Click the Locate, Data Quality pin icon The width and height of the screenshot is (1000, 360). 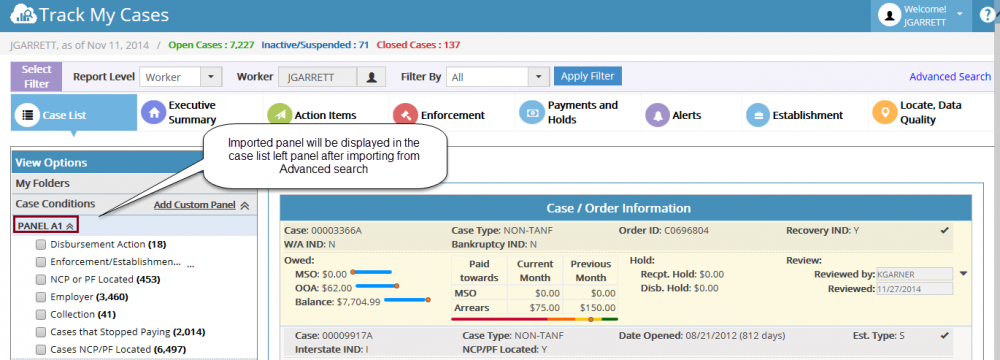(884, 112)
